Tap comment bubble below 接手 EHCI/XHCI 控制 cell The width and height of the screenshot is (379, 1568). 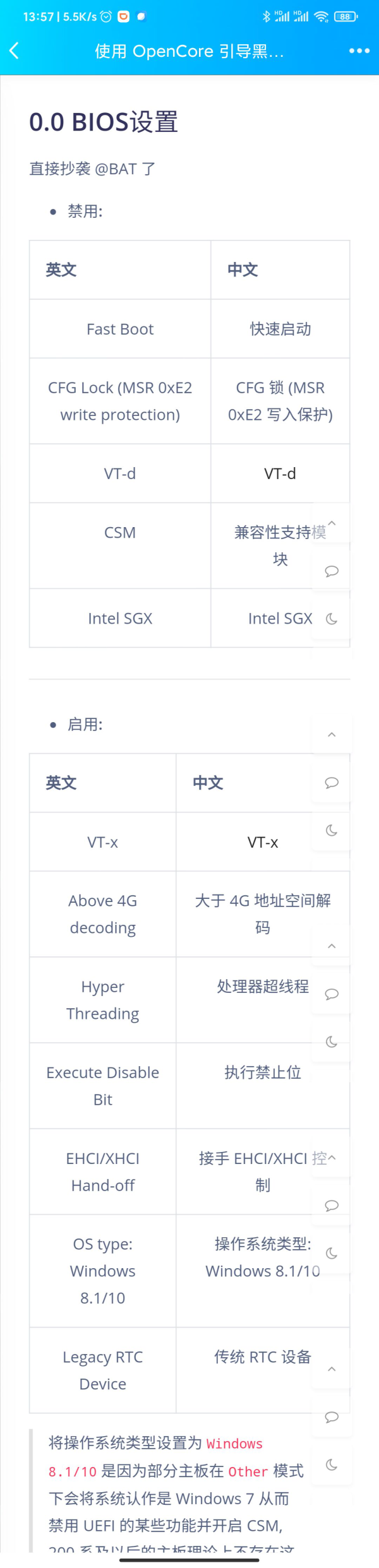[x=332, y=1206]
